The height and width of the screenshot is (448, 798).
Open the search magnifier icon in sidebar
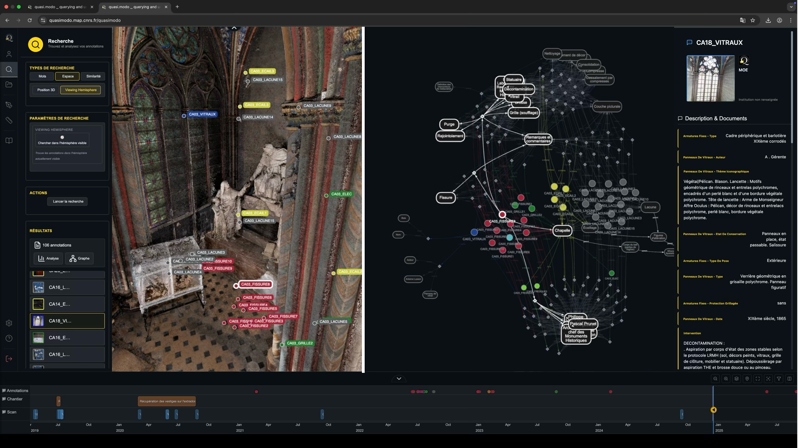tap(9, 70)
